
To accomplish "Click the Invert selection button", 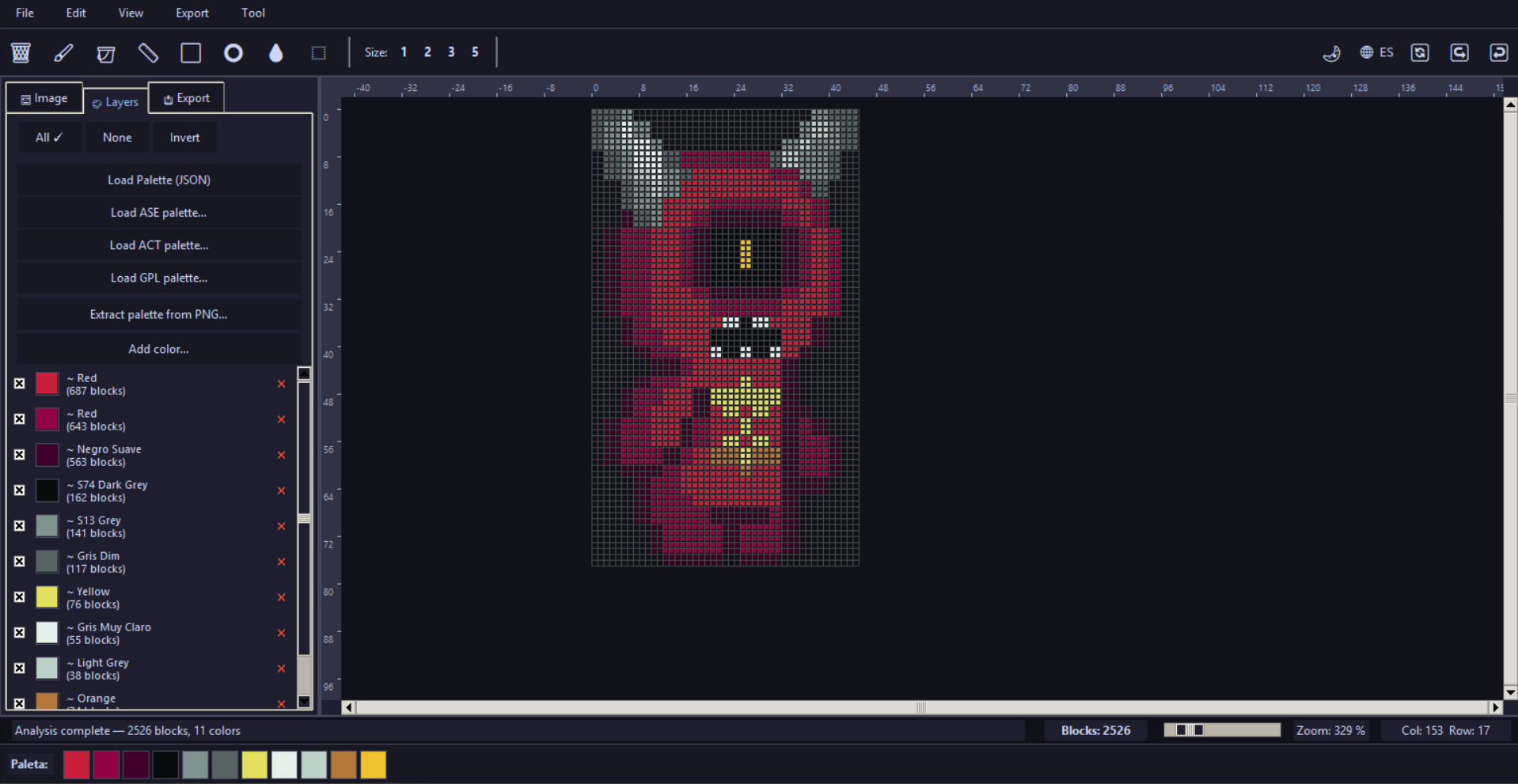I will [x=184, y=138].
